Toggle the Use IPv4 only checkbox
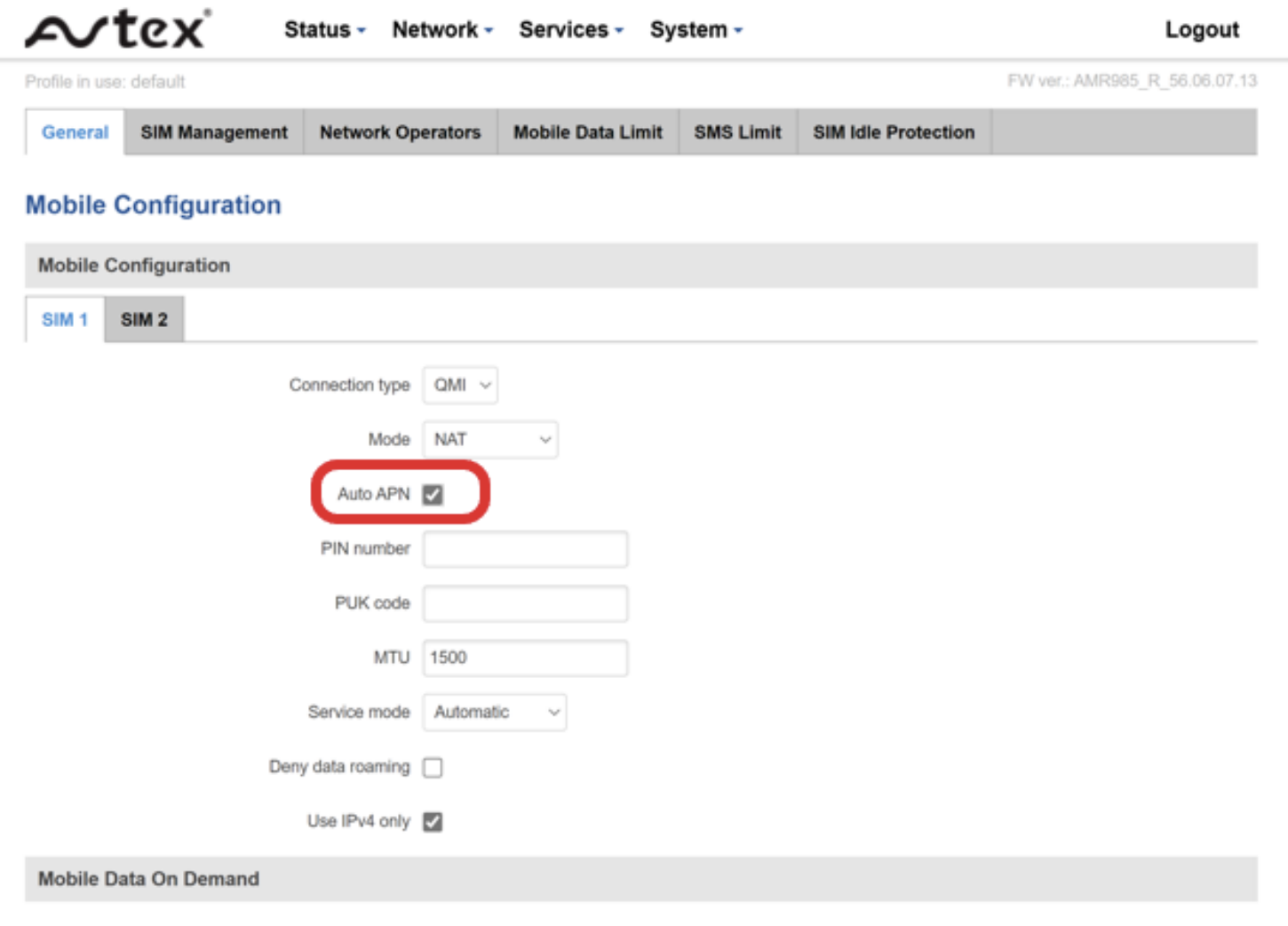1288x926 pixels. click(433, 822)
